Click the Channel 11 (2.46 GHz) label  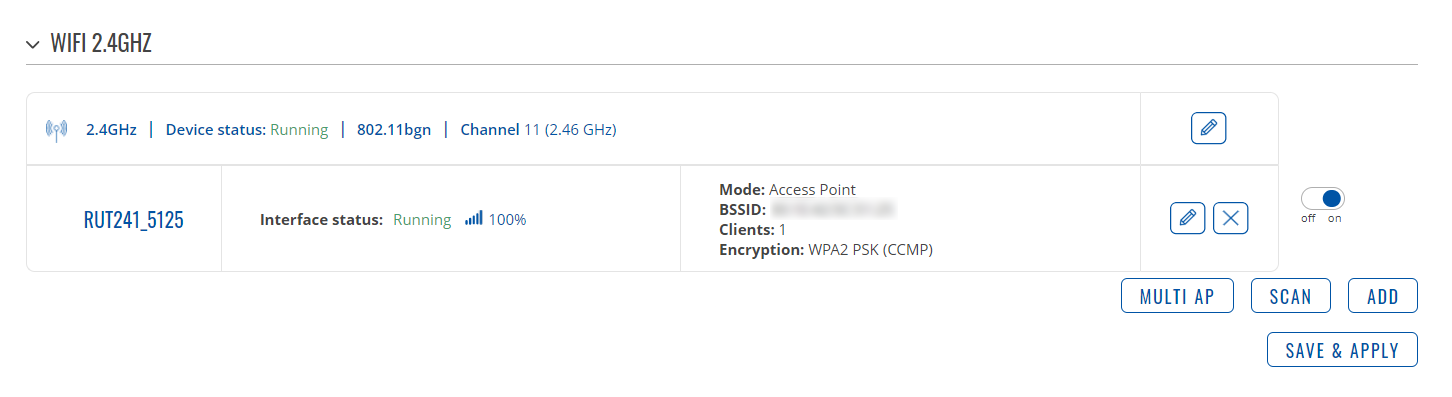538,129
